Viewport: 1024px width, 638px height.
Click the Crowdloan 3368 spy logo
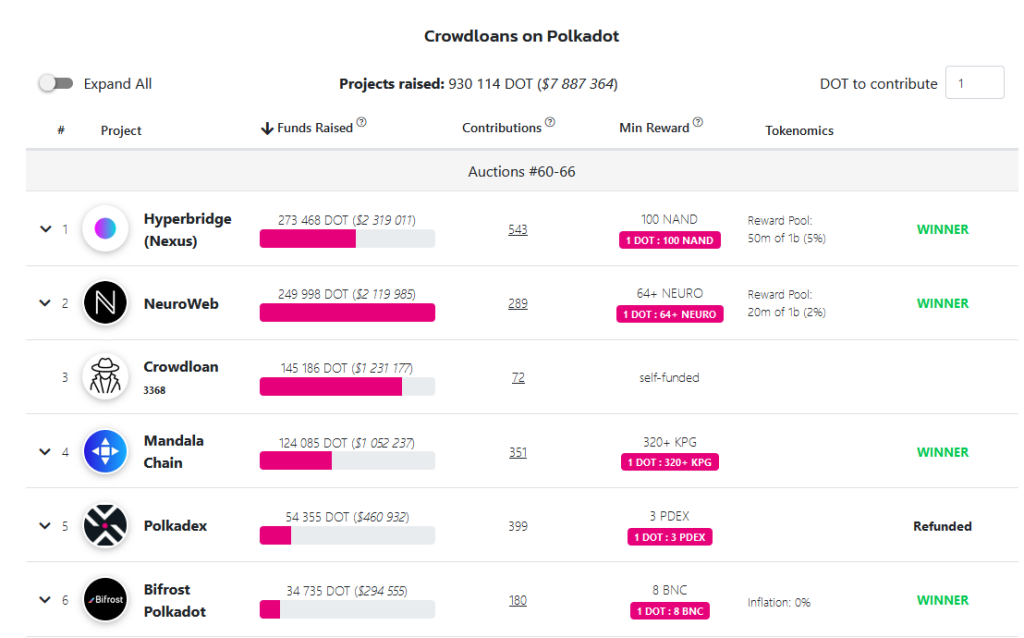click(105, 377)
